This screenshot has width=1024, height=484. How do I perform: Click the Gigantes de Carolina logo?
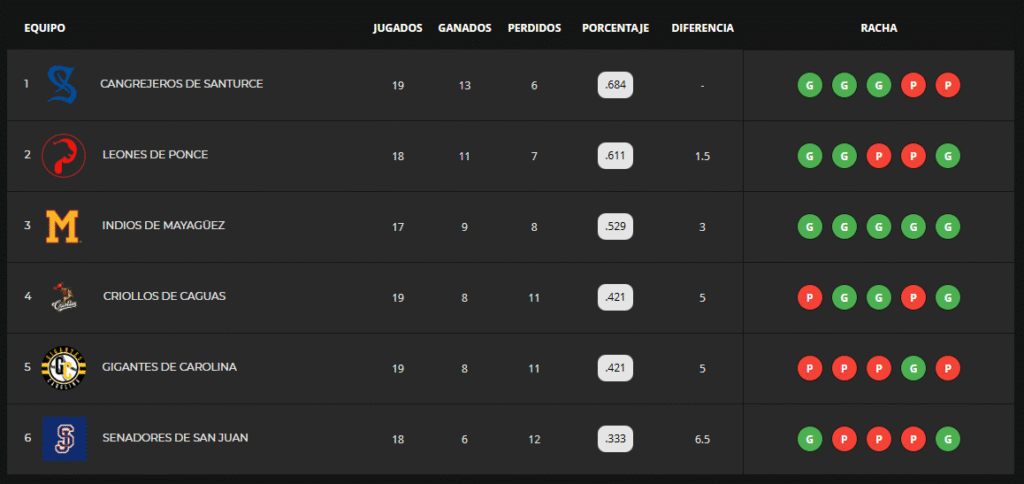[63, 368]
